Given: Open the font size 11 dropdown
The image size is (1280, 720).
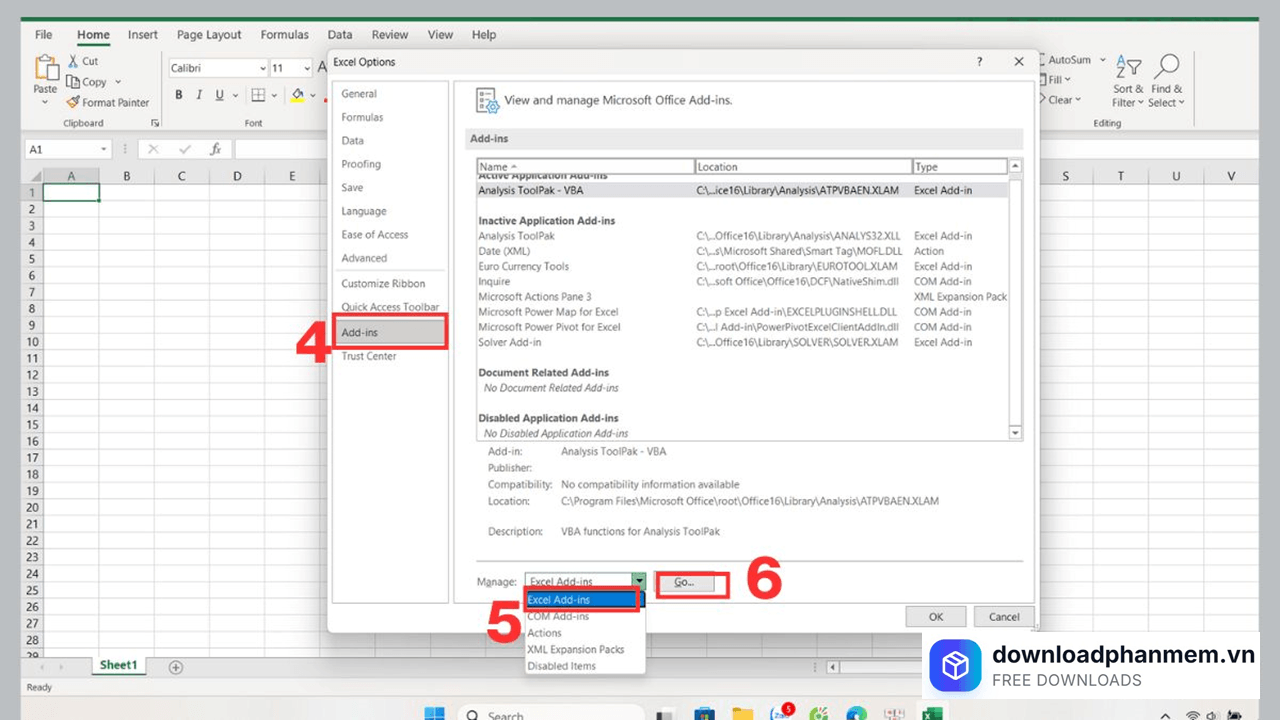Looking at the screenshot, I should [306, 68].
